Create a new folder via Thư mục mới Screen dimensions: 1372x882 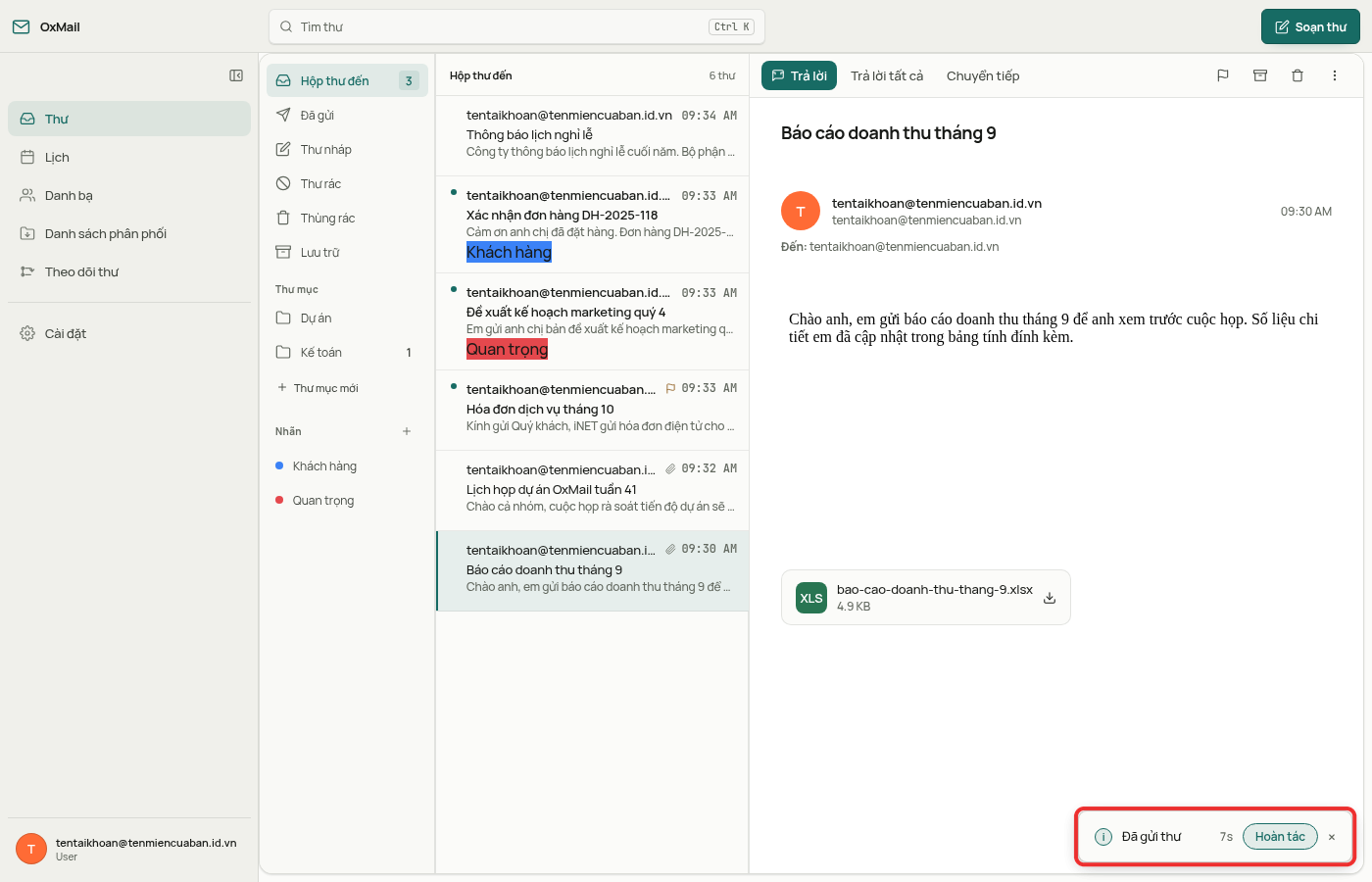(x=318, y=388)
